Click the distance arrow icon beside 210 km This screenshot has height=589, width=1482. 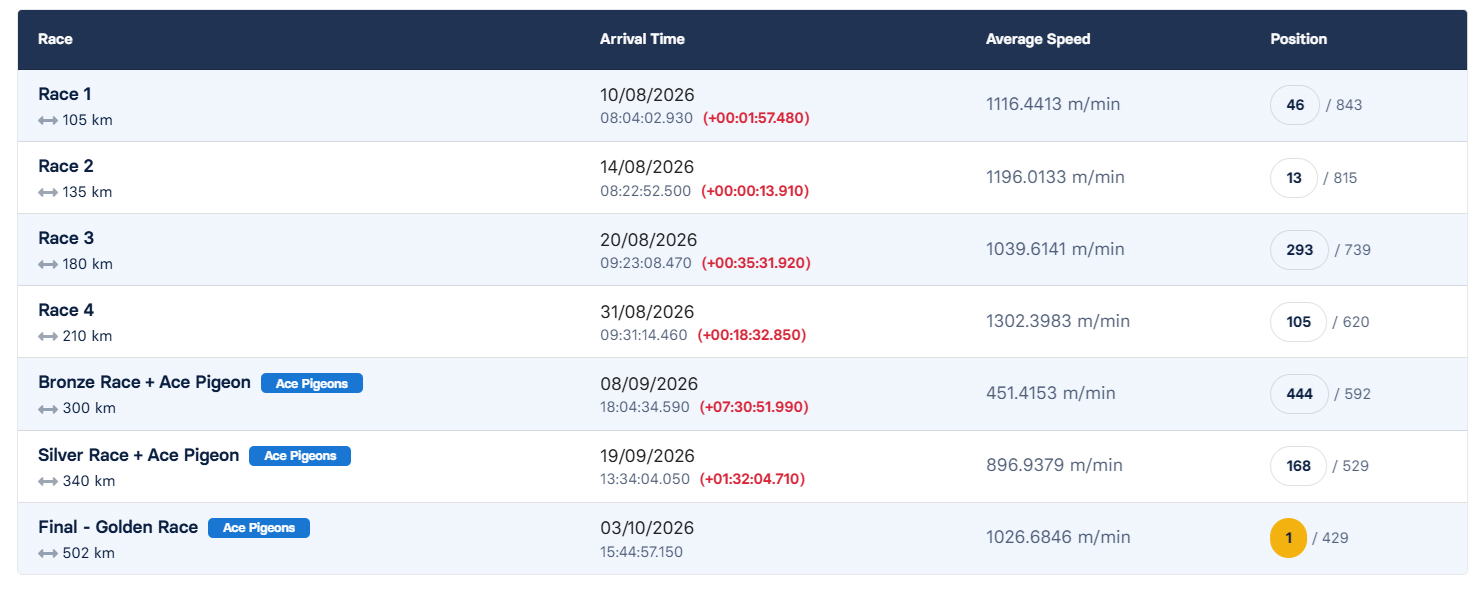click(x=48, y=336)
